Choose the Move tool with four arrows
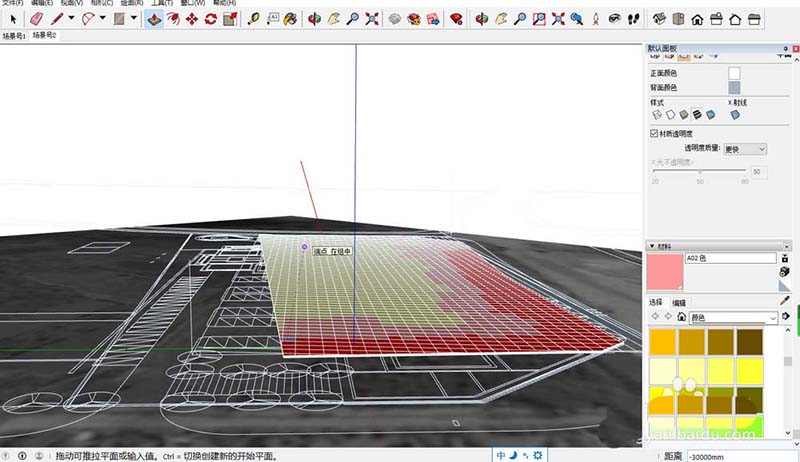Viewport: 800px width, 462px height. click(192, 19)
